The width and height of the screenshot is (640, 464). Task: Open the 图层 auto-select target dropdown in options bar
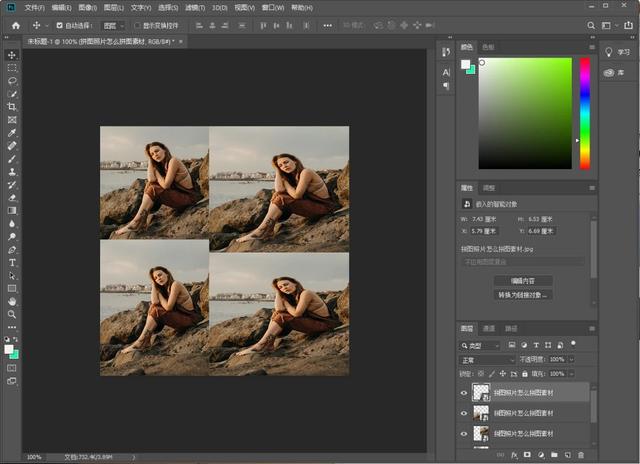pos(114,25)
